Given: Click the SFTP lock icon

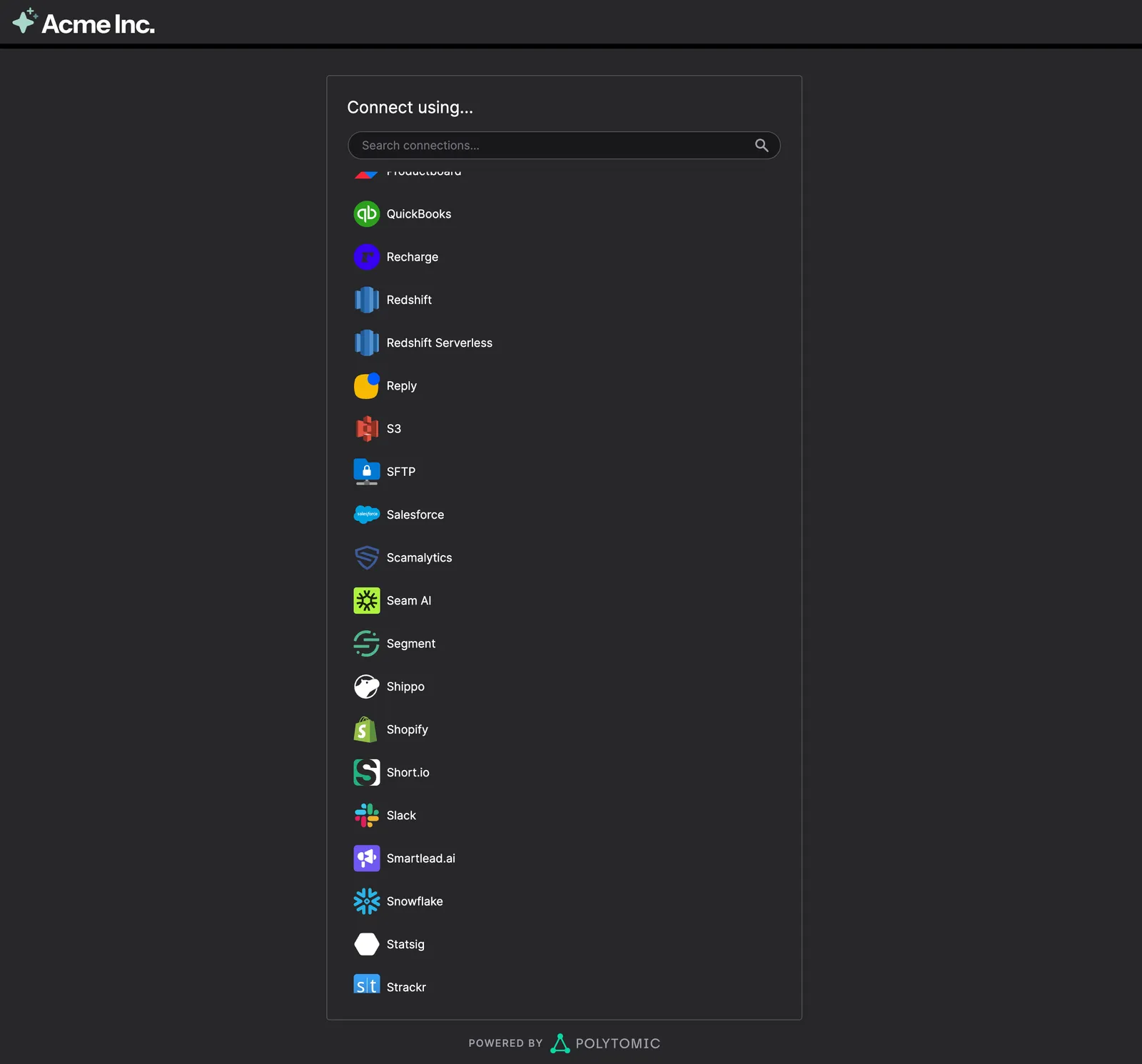Looking at the screenshot, I should [367, 472].
